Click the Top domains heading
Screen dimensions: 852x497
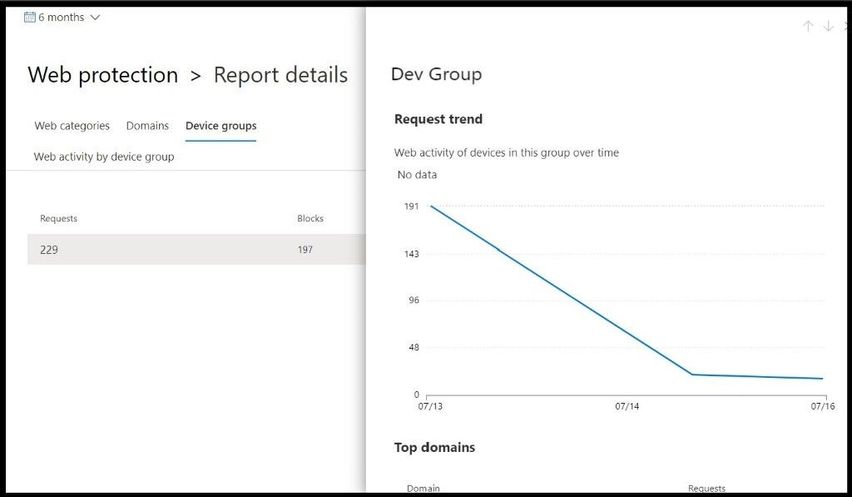(x=435, y=447)
